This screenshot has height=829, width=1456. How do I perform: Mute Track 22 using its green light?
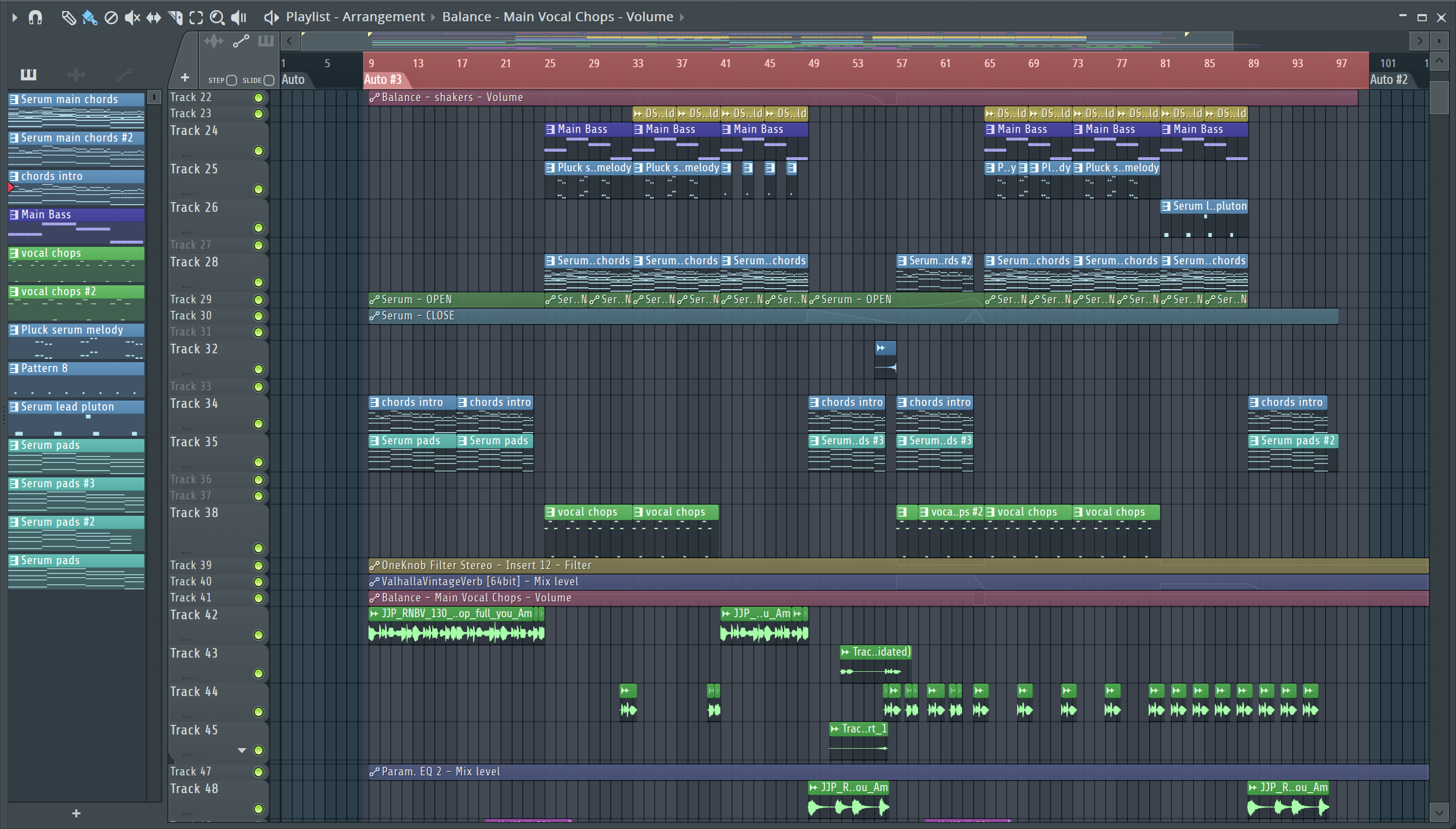pos(258,98)
